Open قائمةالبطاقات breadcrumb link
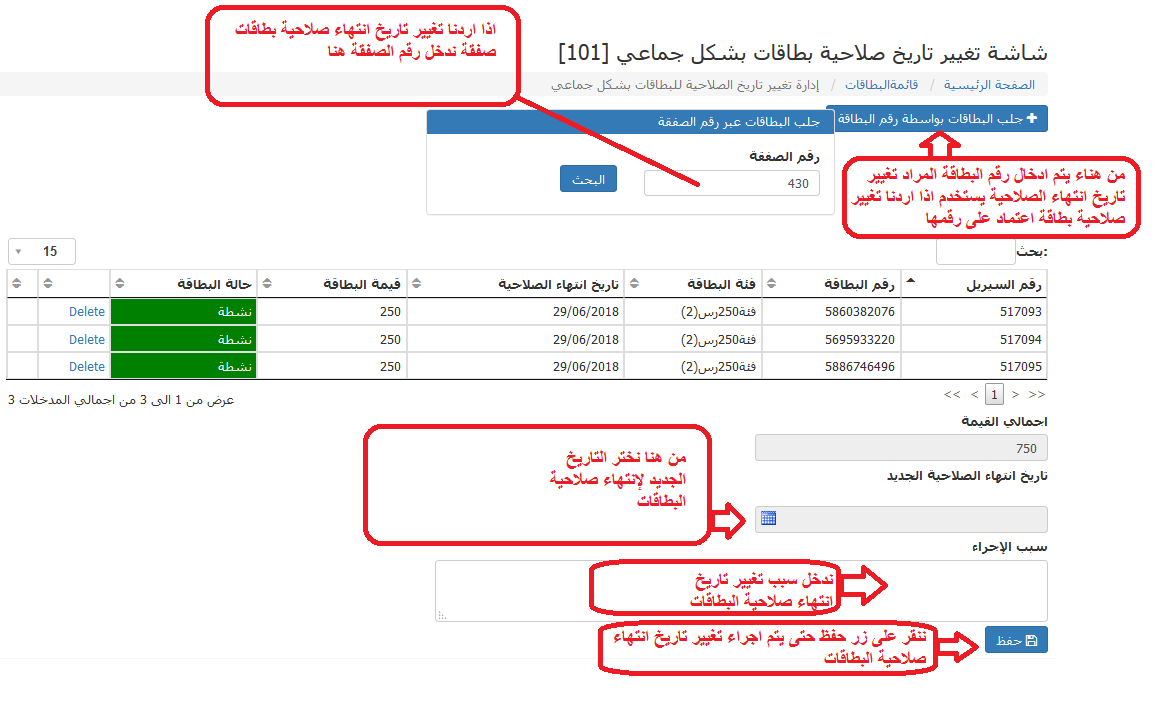The image size is (1167, 709). click(x=881, y=85)
